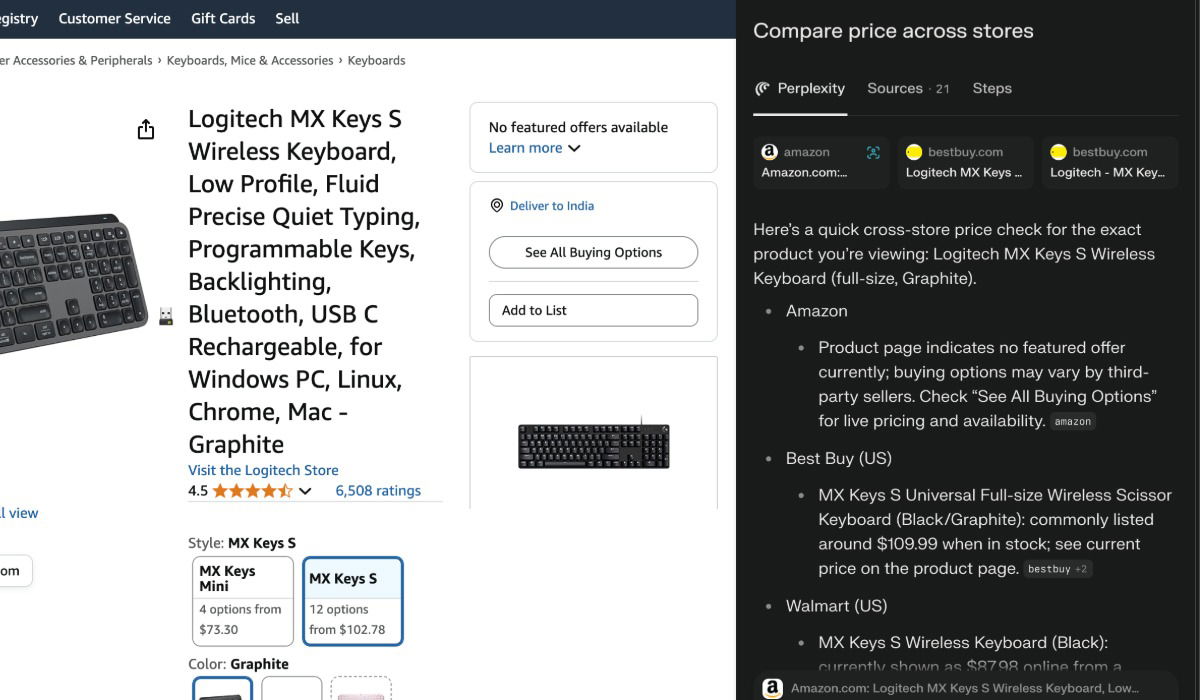Open the Gift Cards menu item
The image size is (1200, 700).
[223, 18]
